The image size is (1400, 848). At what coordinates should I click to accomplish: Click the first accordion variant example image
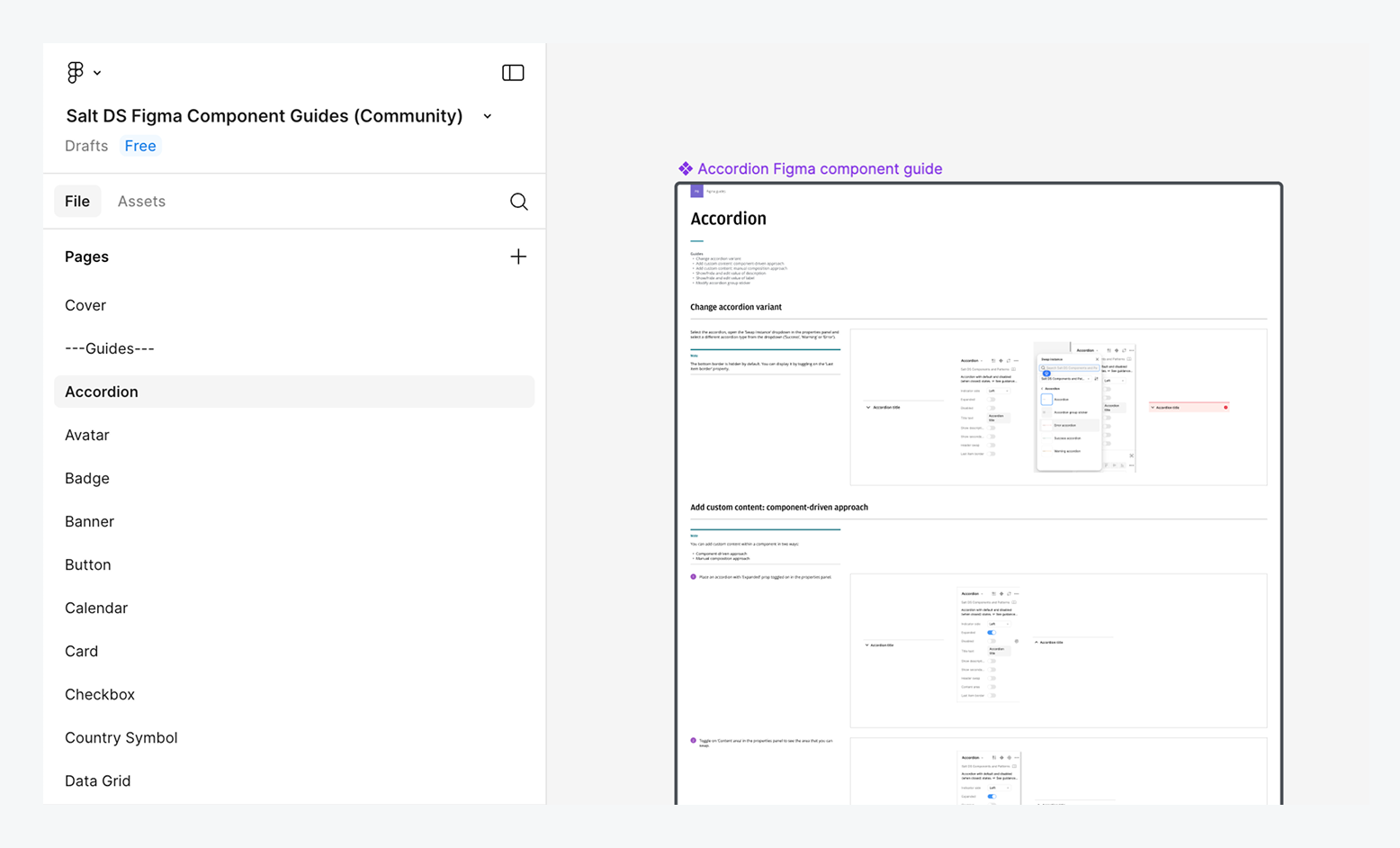tap(1058, 407)
